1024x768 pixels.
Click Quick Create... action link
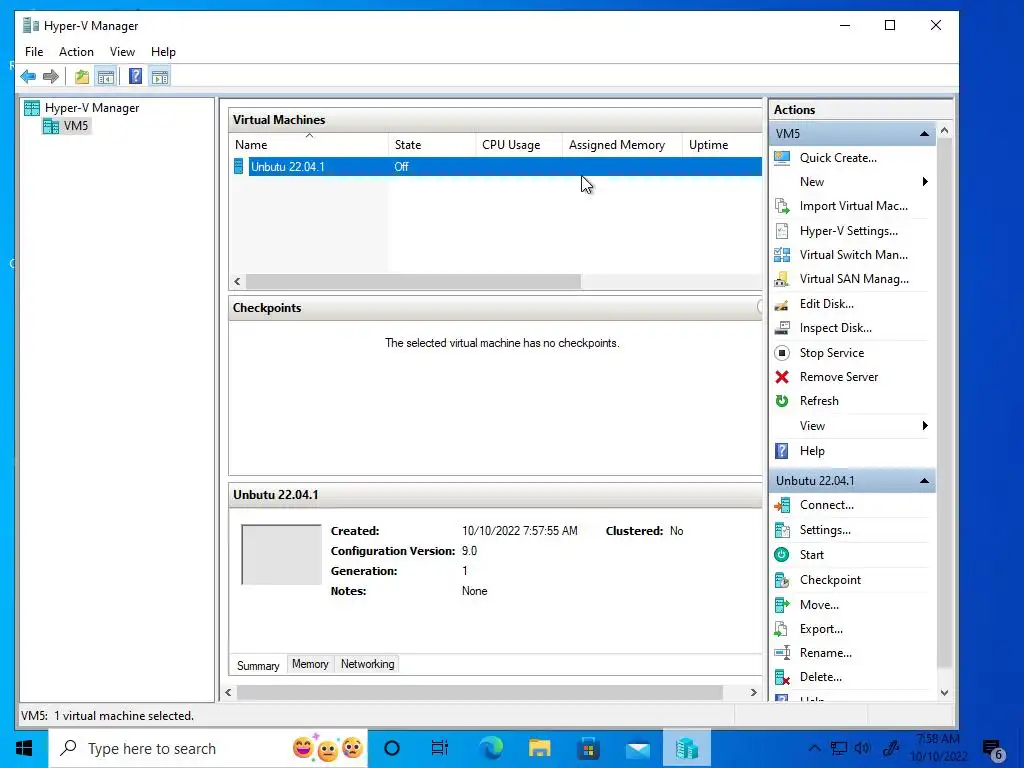coord(839,157)
